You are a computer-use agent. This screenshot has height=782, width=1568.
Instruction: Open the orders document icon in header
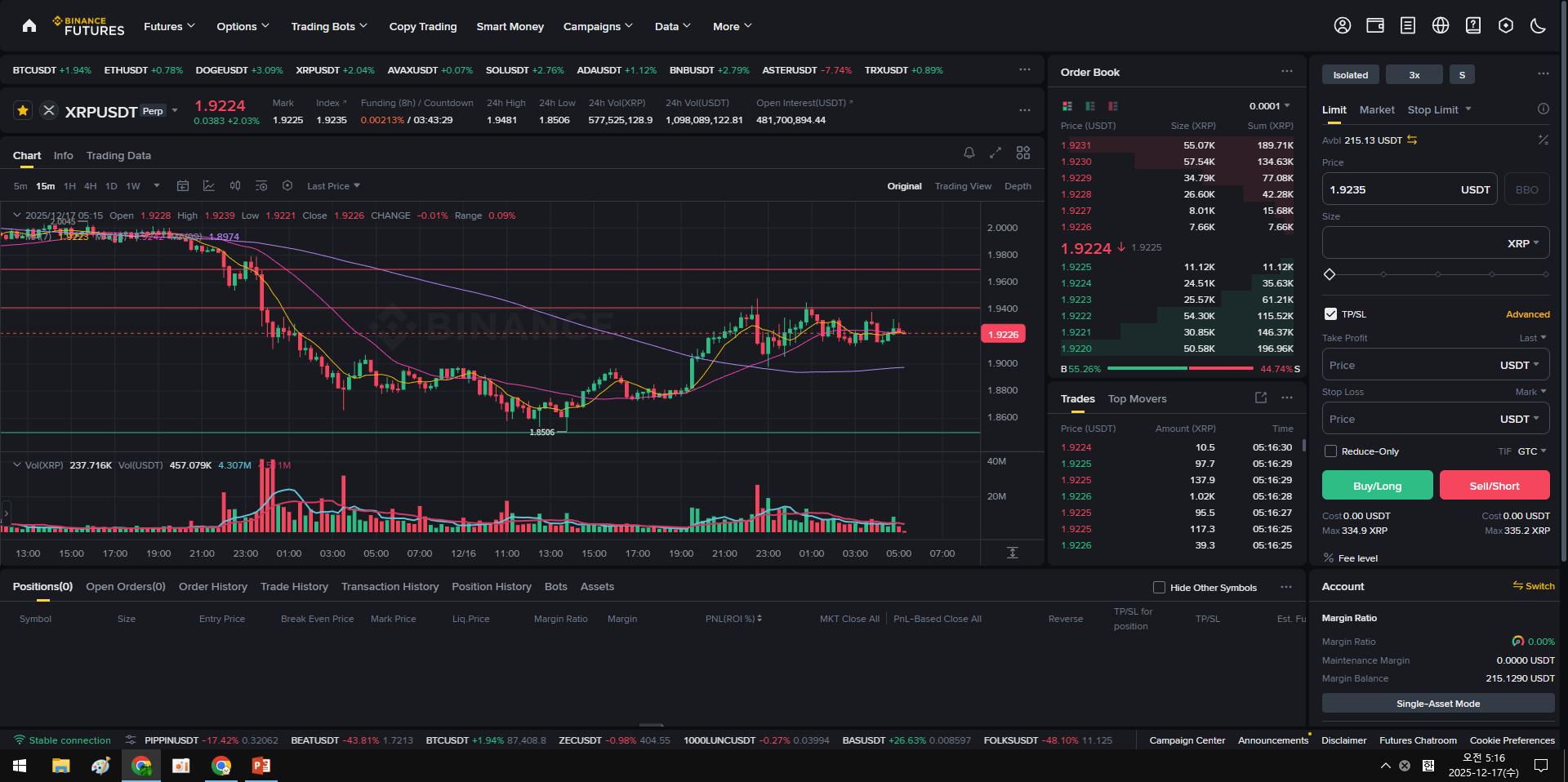pos(1408,26)
